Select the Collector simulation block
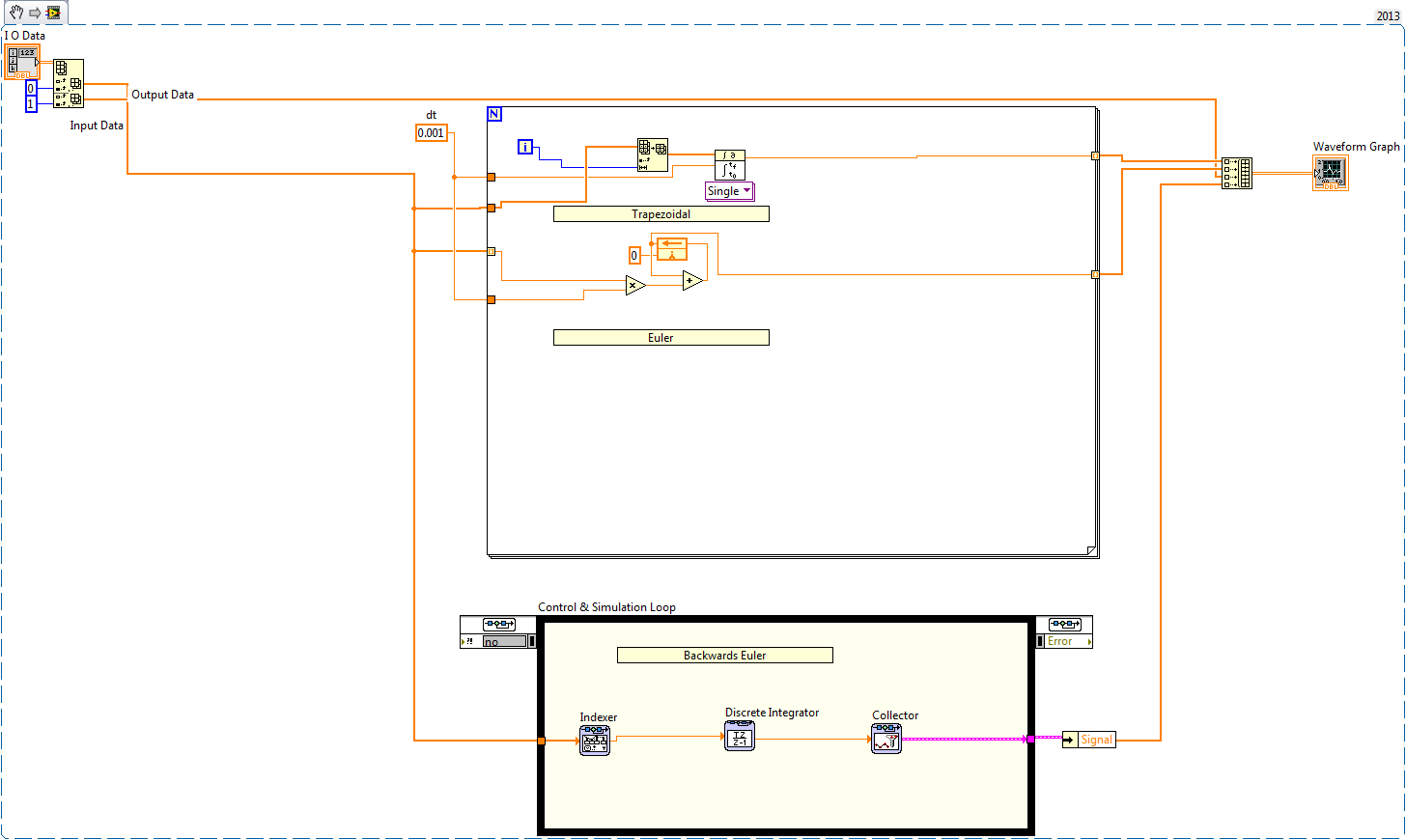The height and width of the screenshot is (840, 1406). pyautogui.click(x=886, y=739)
